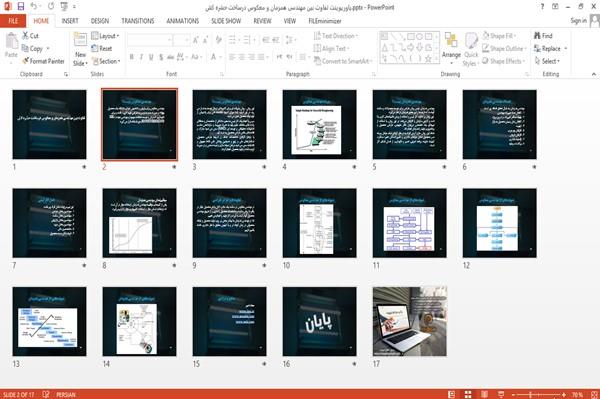600x399 pixels.
Task: Toggle text Shadow formatting
Action: coord(161,57)
